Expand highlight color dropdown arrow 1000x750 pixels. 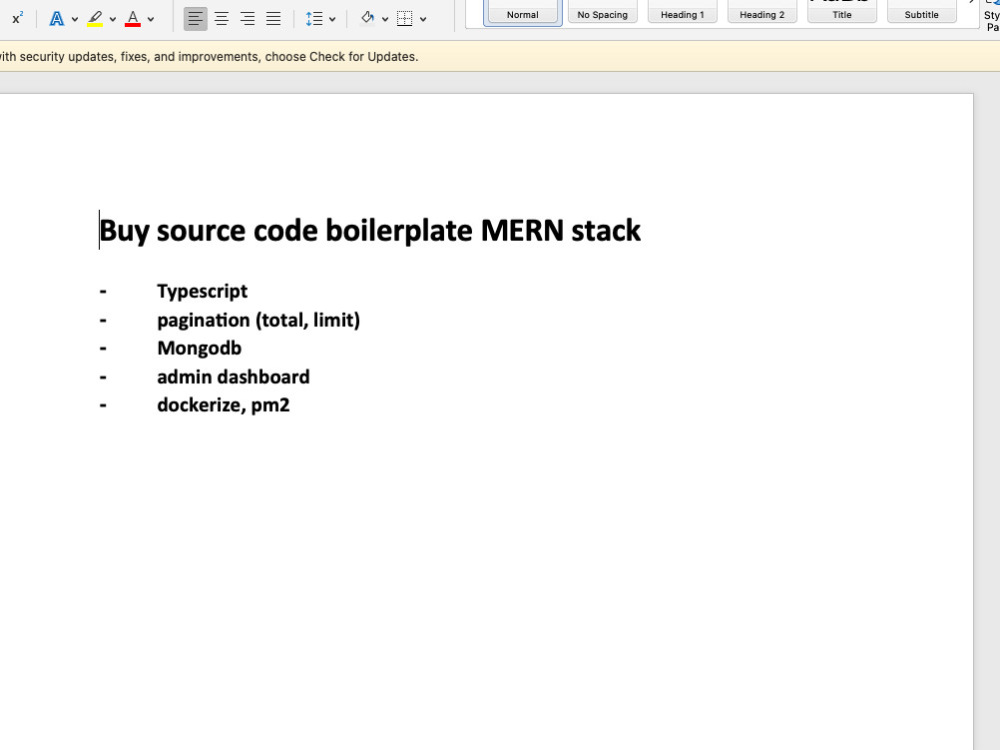(x=113, y=19)
